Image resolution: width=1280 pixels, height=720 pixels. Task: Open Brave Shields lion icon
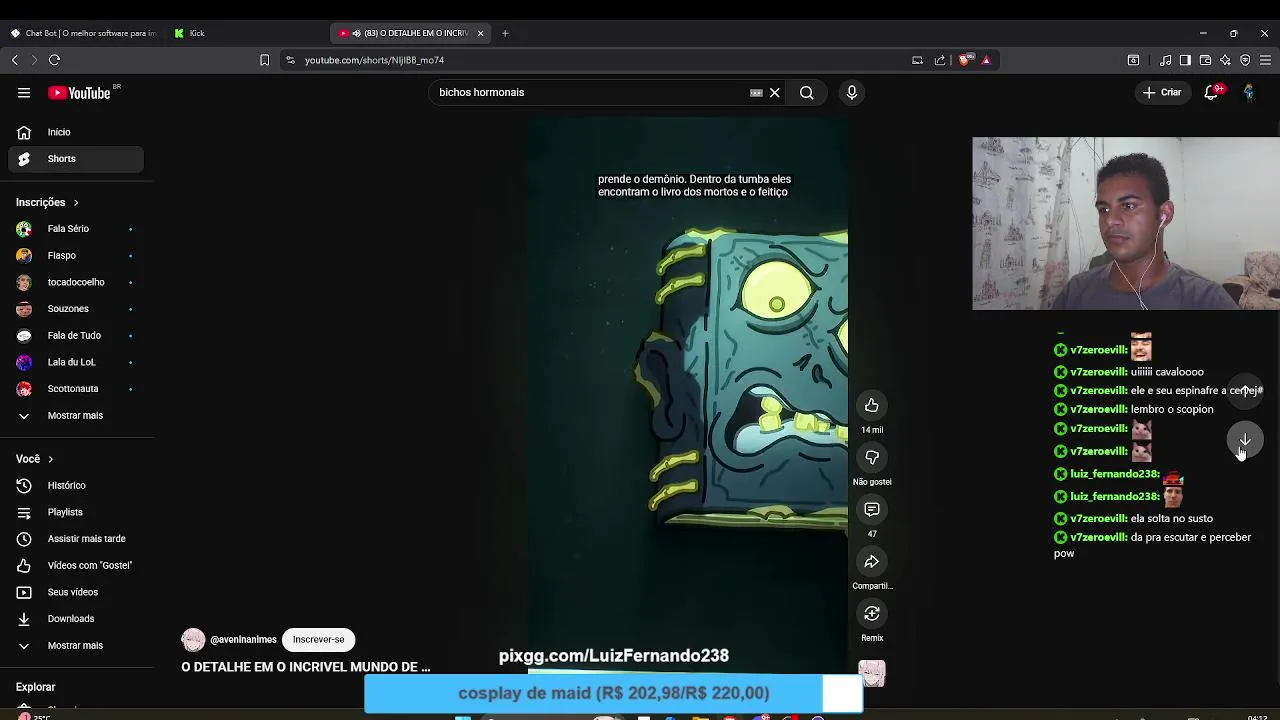(964, 60)
